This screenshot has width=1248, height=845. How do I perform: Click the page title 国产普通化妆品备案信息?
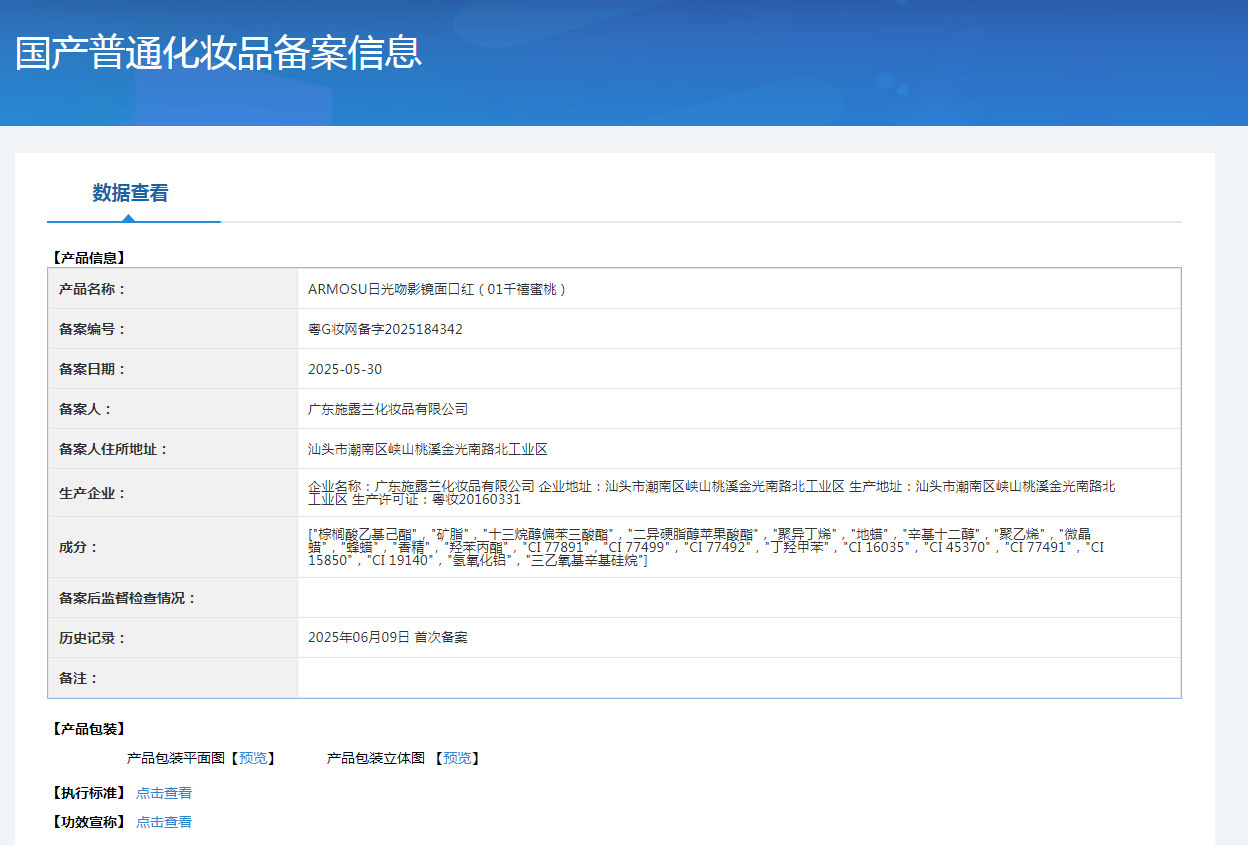pyautogui.click(x=219, y=52)
